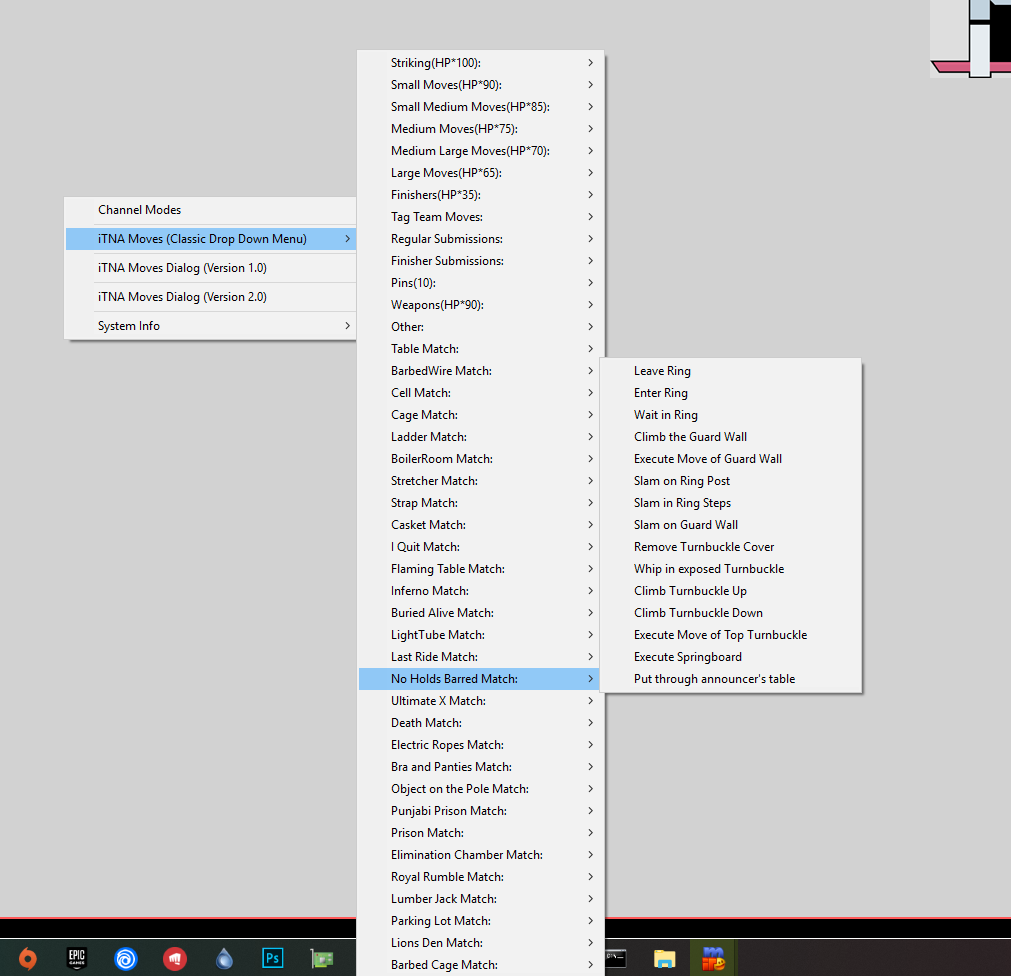Image resolution: width=1011 pixels, height=976 pixels.
Task: Choose the Leave Ring action
Action: (731, 371)
